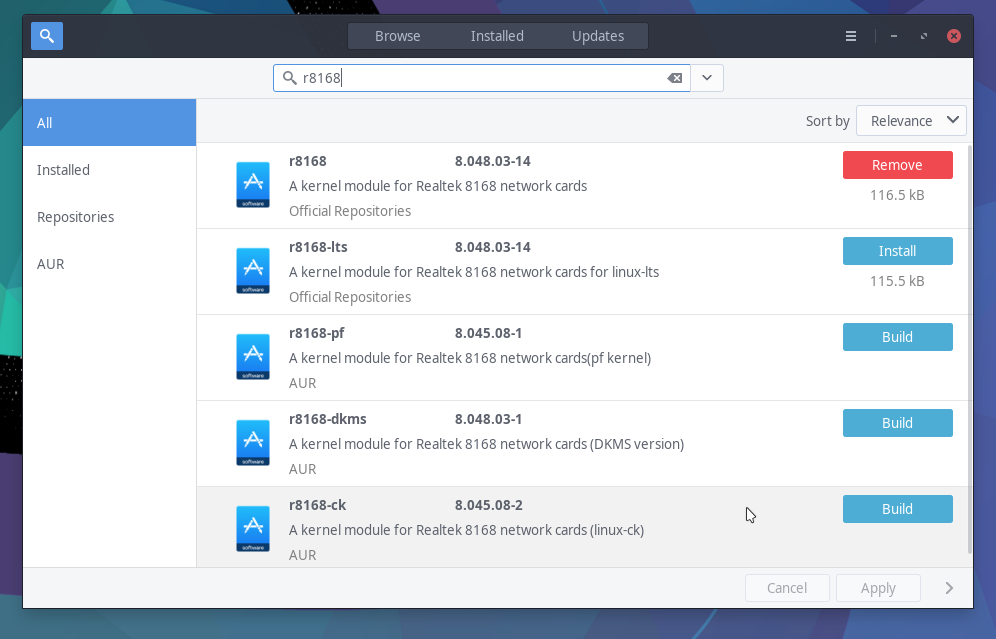The image size is (996, 639).
Task: Install the r8168-lts package
Action: (897, 251)
